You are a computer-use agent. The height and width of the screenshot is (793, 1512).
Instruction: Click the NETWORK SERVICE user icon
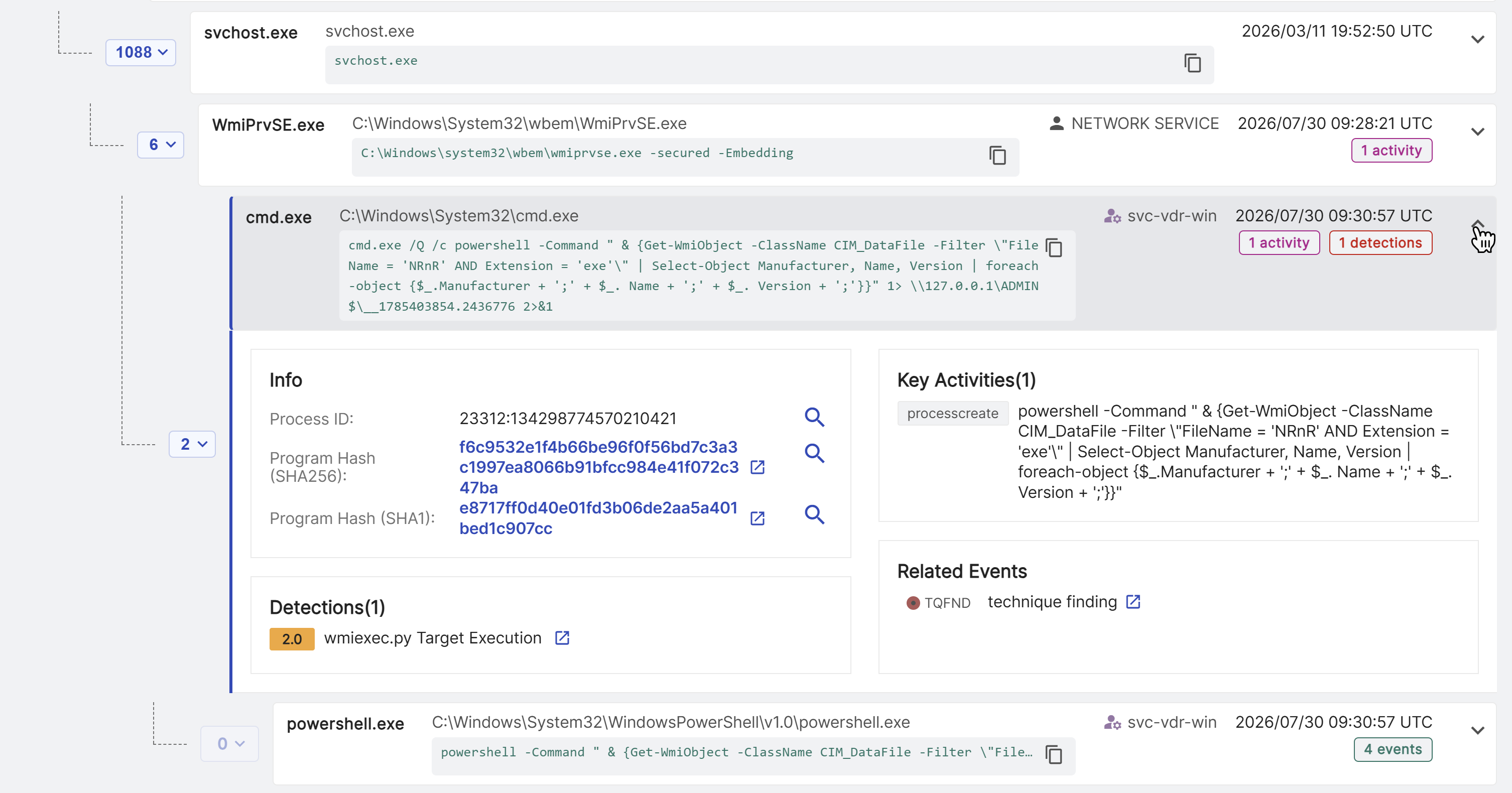(x=1057, y=123)
